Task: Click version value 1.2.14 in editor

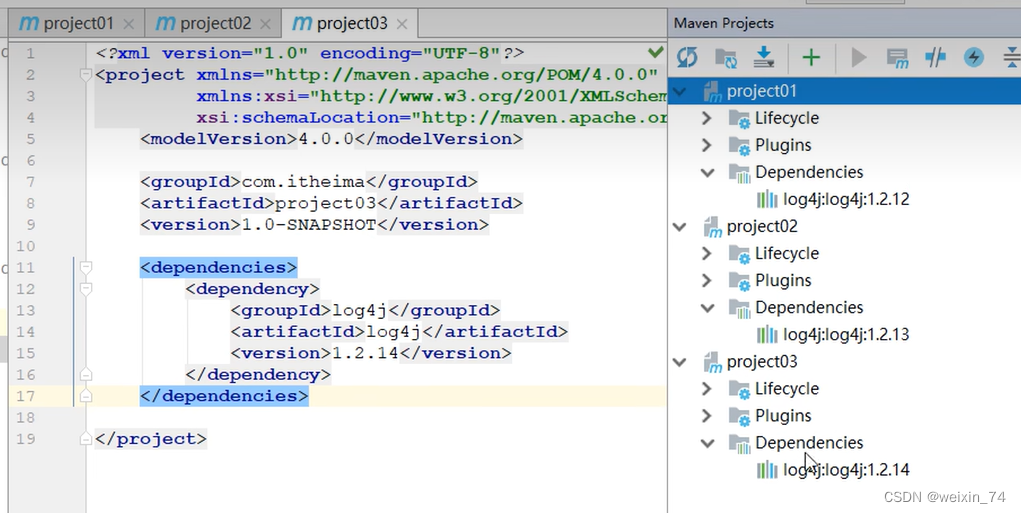Action: point(365,353)
